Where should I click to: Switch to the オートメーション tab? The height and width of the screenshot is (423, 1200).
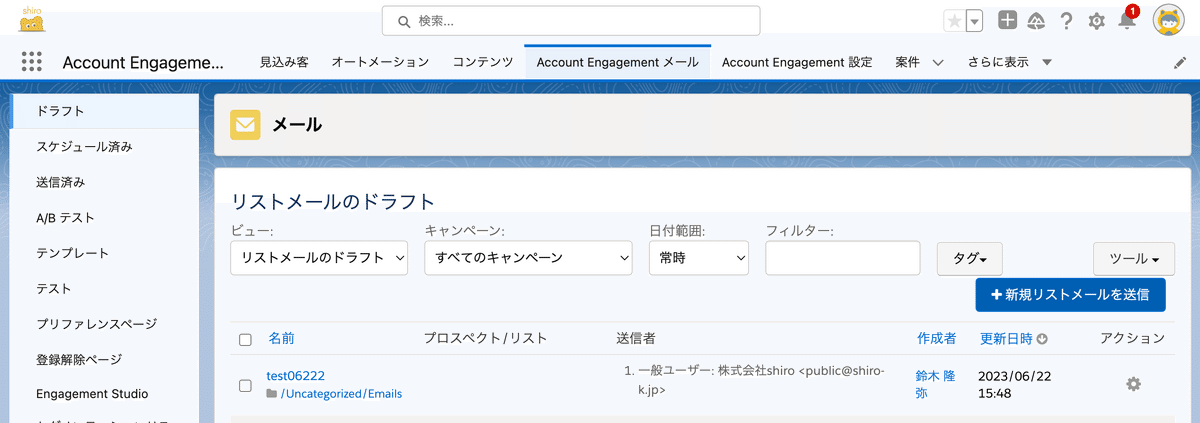pyautogui.click(x=380, y=62)
